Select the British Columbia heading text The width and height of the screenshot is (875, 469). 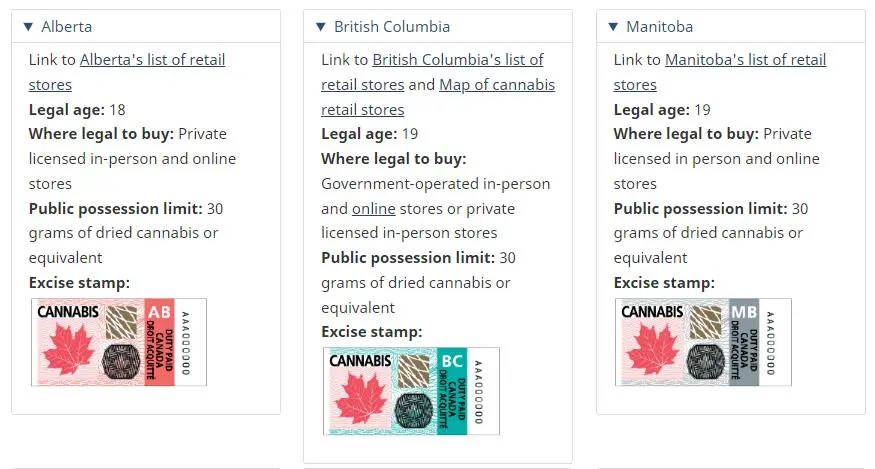(x=392, y=27)
